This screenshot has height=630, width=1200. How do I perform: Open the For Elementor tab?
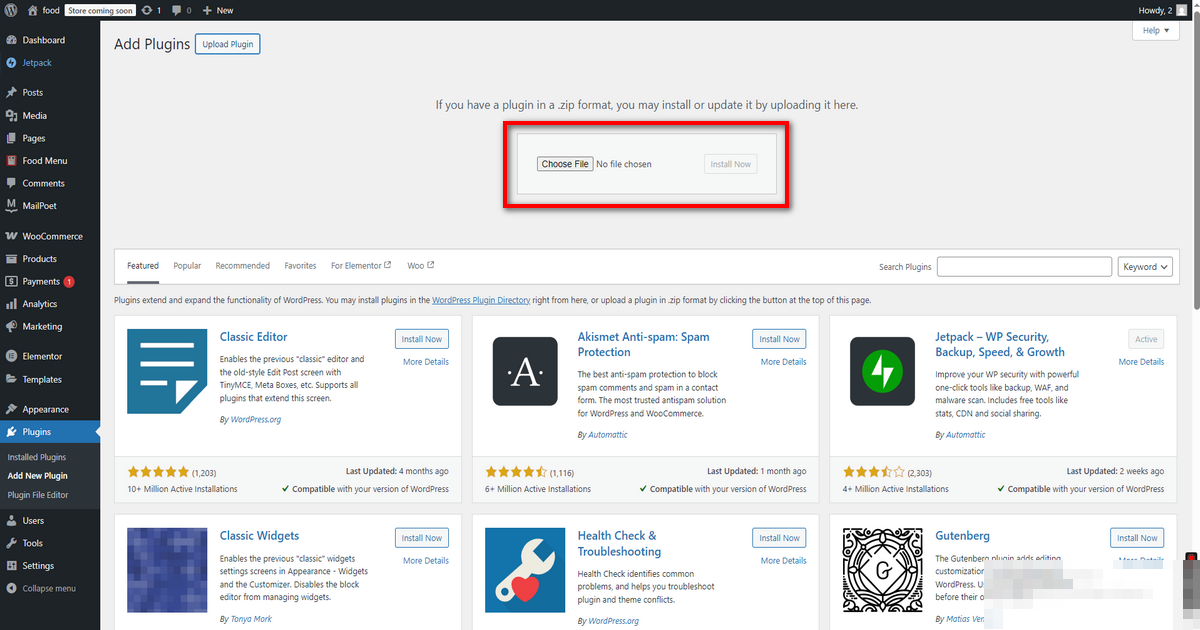tap(361, 266)
